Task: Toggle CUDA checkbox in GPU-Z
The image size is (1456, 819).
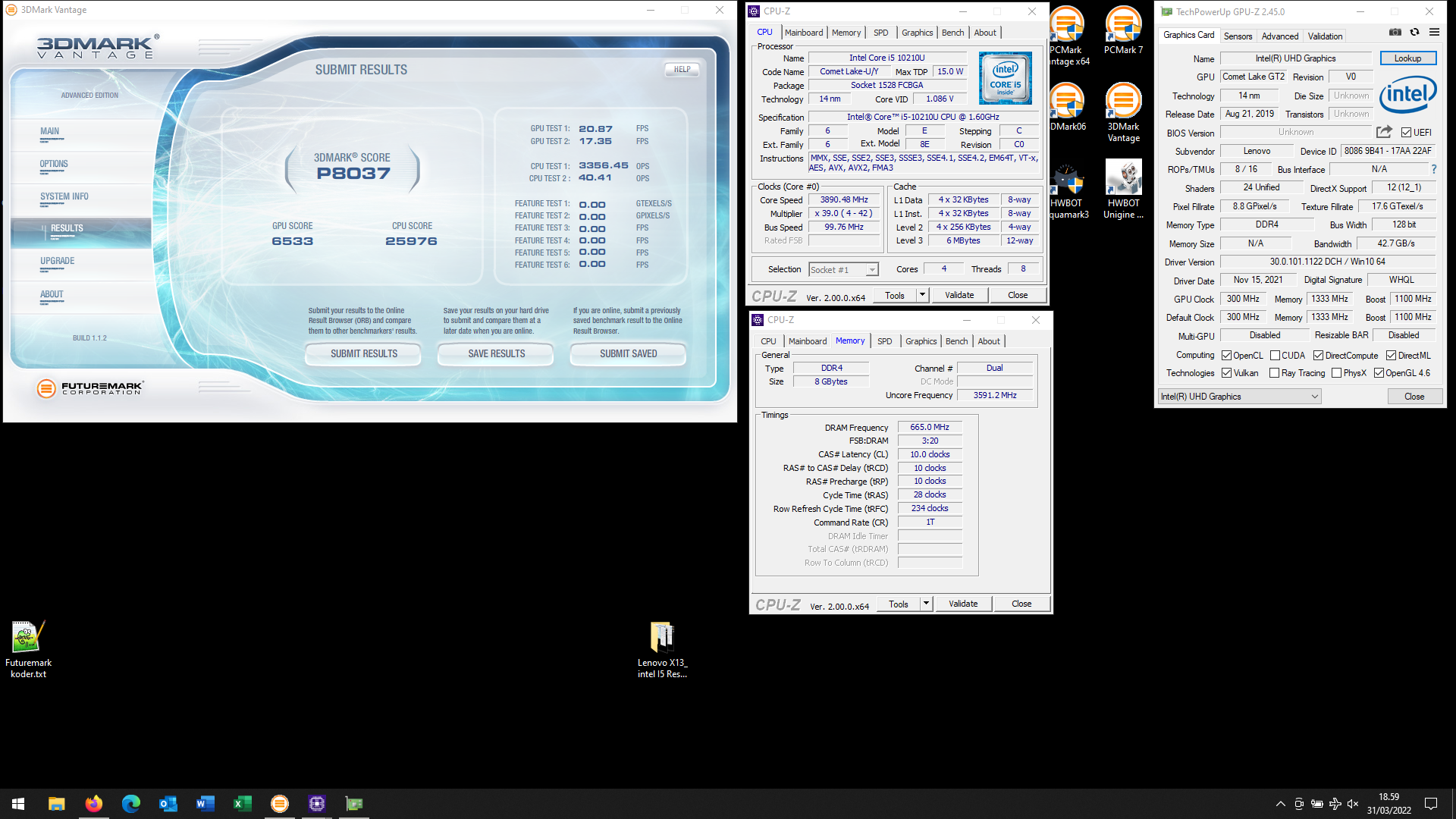Action: (x=1275, y=355)
